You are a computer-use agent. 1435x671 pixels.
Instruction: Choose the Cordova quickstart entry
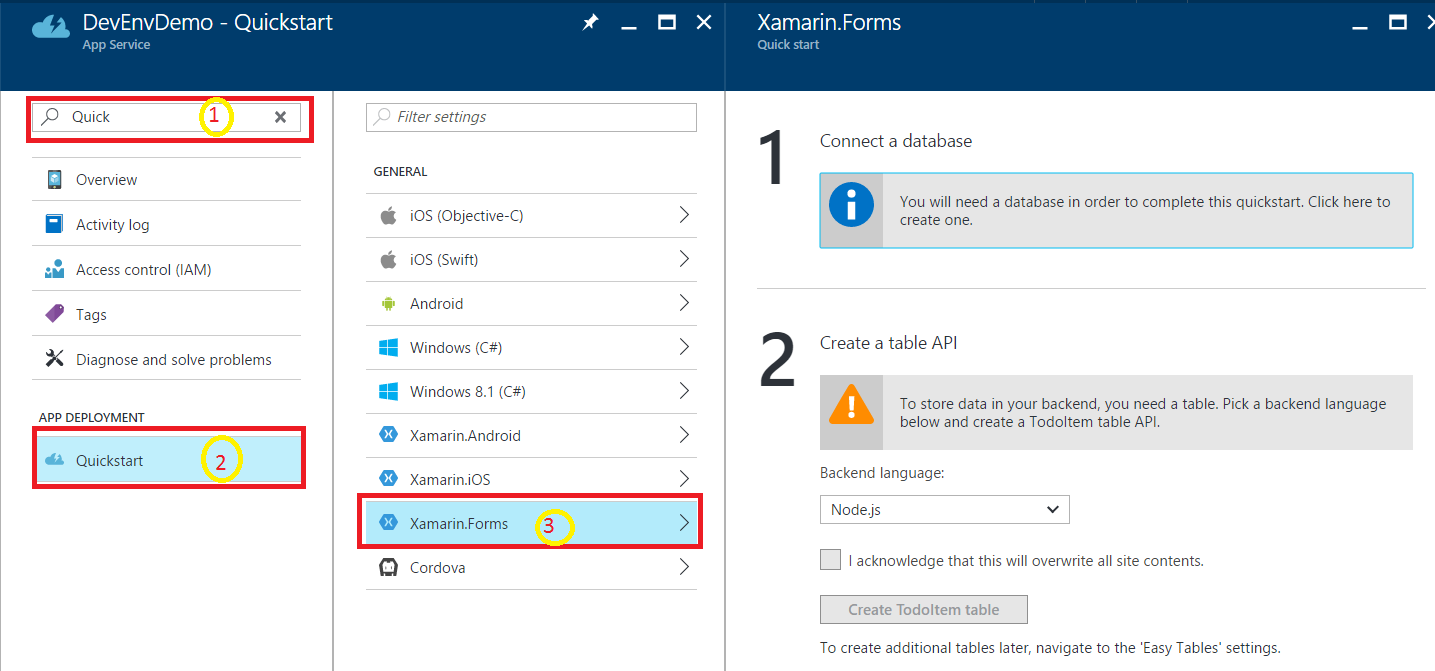click(x=531, y=567)
